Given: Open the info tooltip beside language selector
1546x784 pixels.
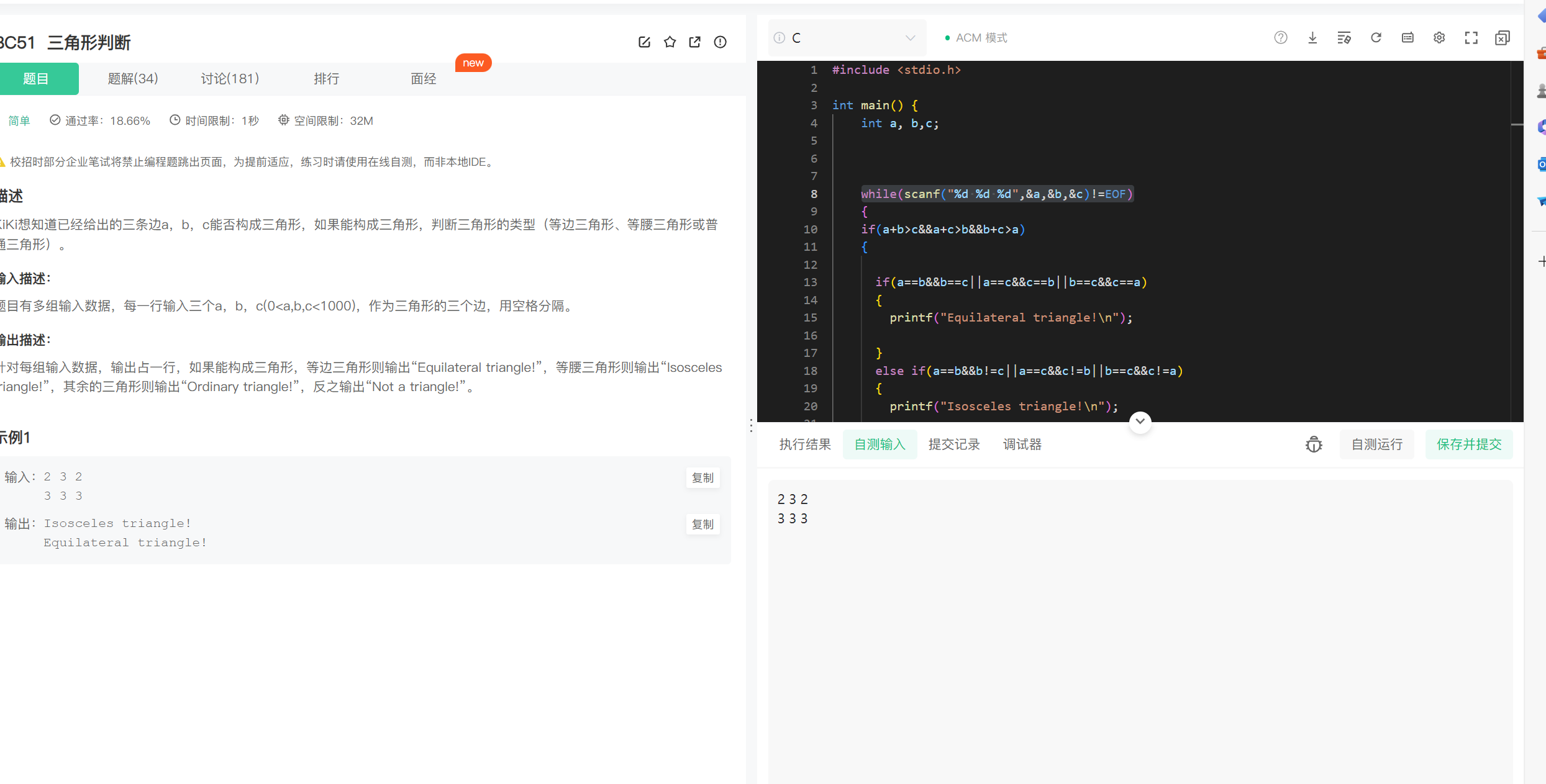Looking at the screenshot, I should click(x=779, y=38).
